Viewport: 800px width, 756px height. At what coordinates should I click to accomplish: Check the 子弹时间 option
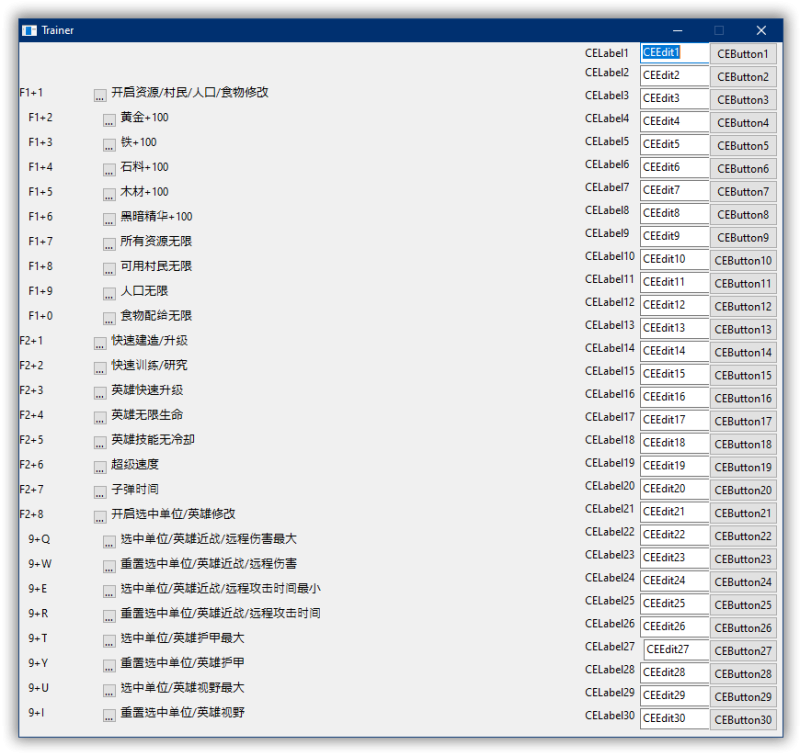(x=100, y=493)
